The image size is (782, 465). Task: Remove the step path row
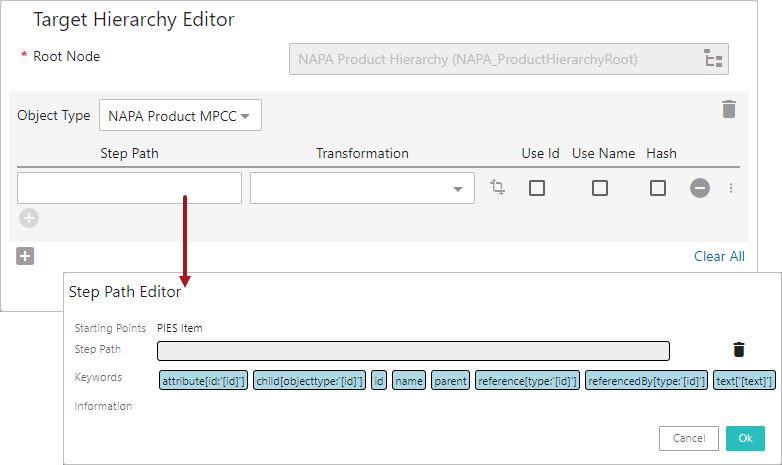coord(700,188)
